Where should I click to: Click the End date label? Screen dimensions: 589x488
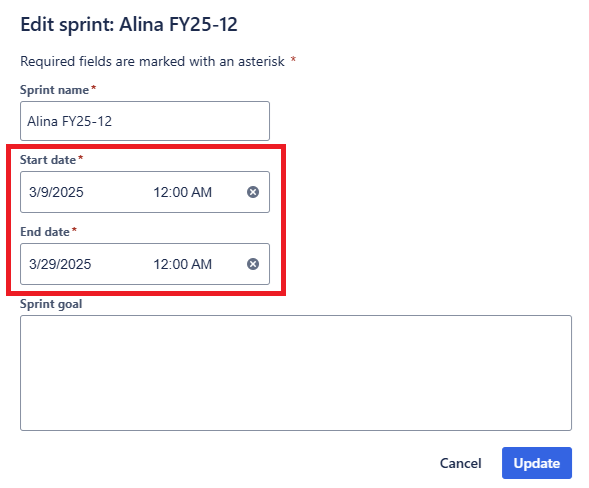click(x=45, y=232)
